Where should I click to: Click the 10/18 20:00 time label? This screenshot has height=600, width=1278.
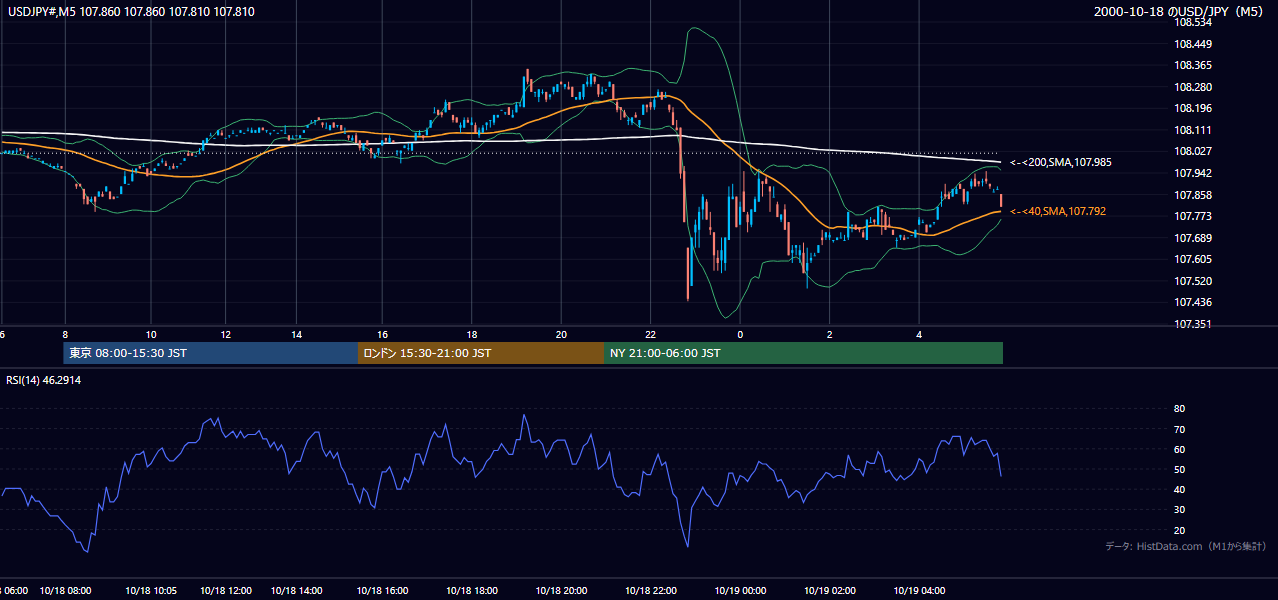[561, 590]
